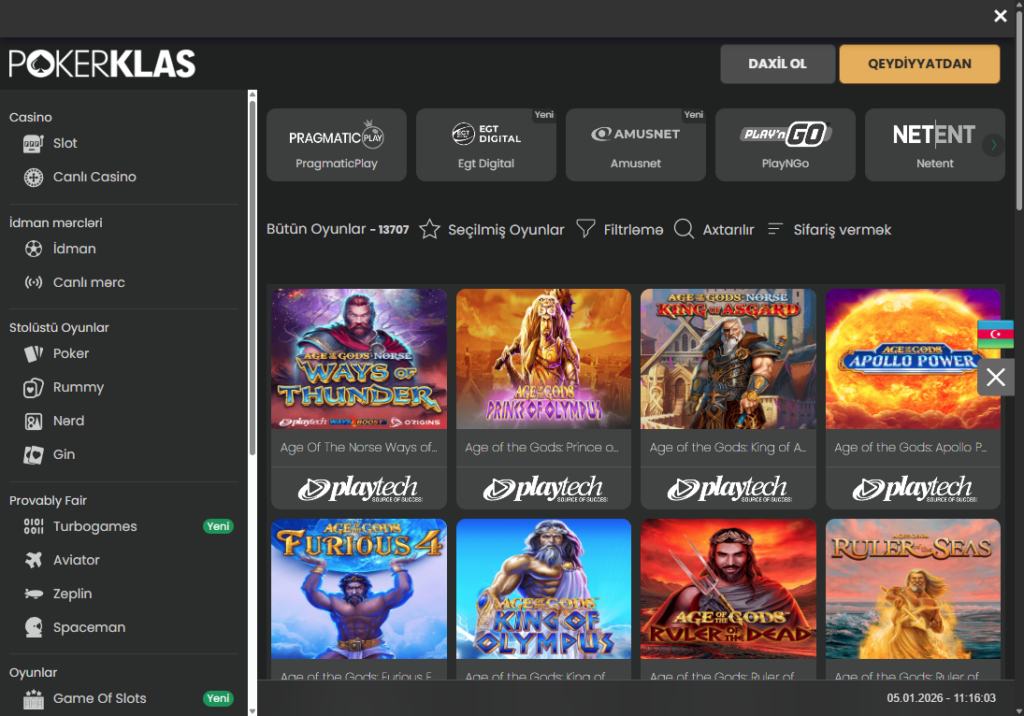Image resolution: width=1024 pixels, height=716 pixels.
Task: Select the Spaceman astronaut icon
Action: pos(34,628)
